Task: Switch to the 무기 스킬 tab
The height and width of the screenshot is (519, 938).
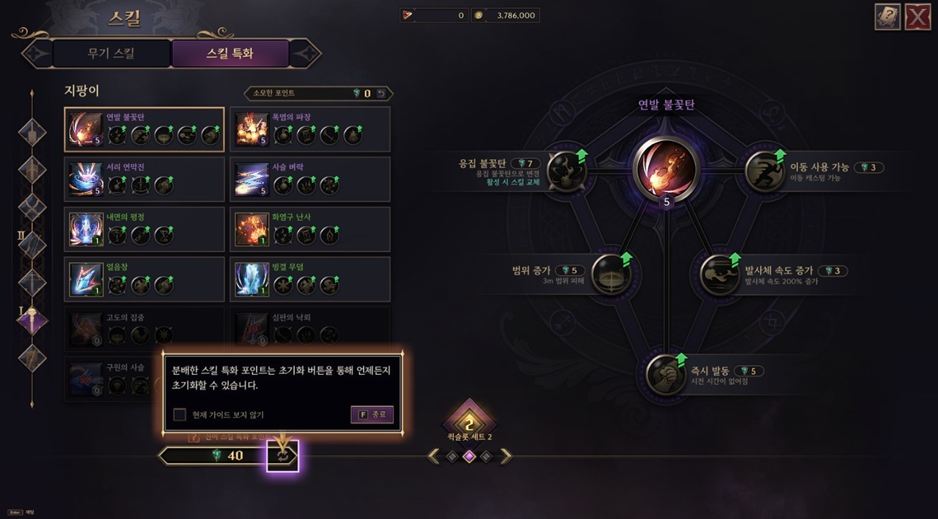Action: tap(111, 53)
